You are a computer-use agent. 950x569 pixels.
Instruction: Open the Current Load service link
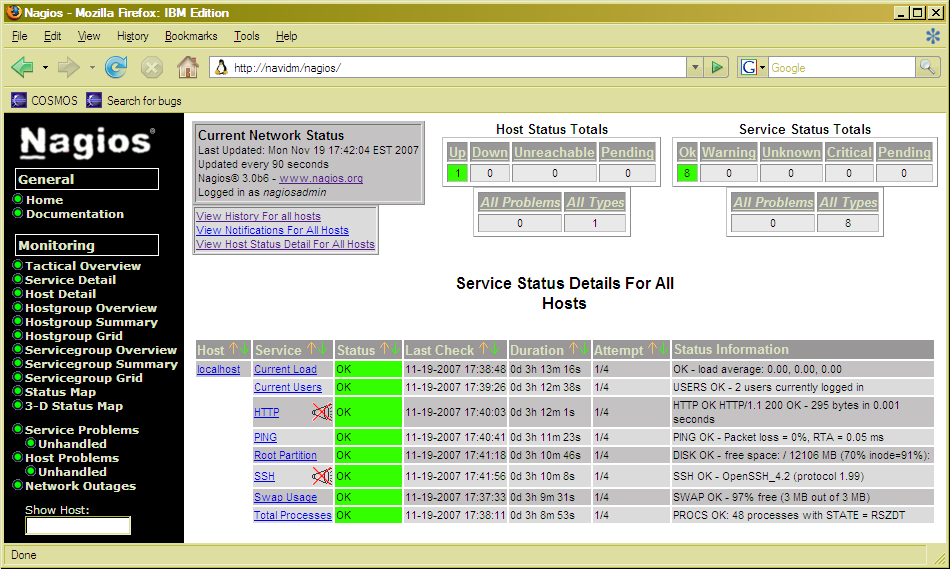(x=285, y=369)
